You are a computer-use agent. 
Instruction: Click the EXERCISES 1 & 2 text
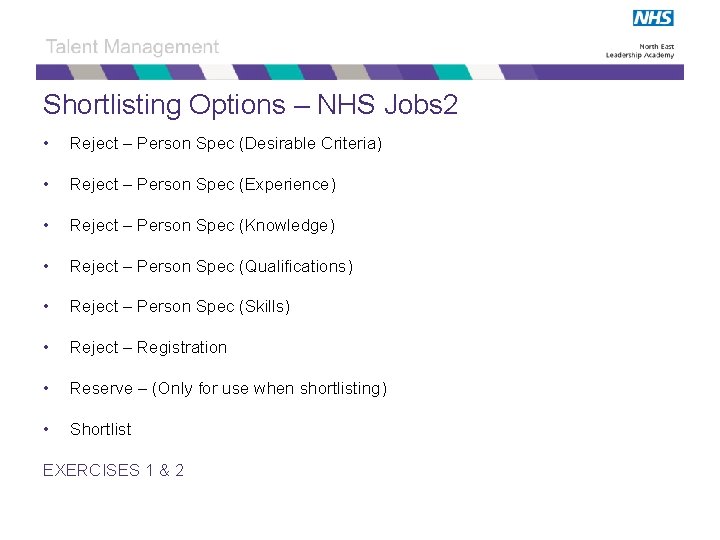click(113, 470)
